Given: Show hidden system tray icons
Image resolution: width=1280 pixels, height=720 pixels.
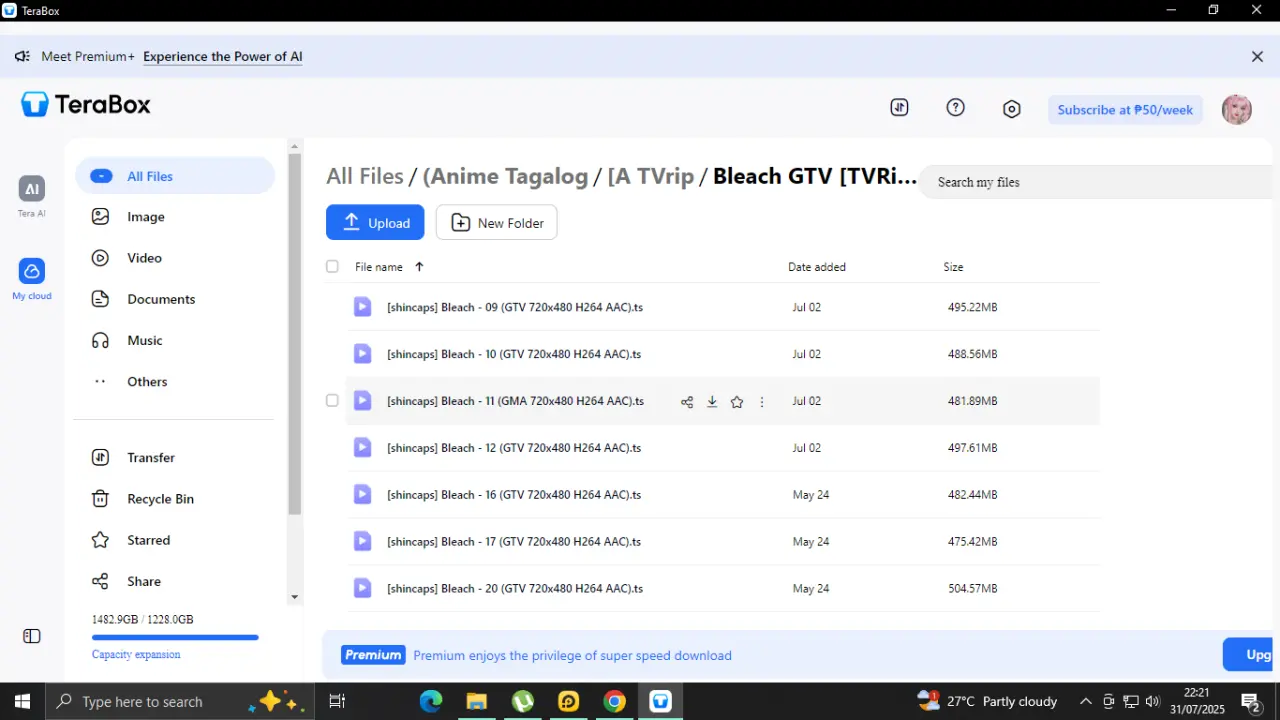Looking at the screenshot, I should click(x=1084, y=702).
